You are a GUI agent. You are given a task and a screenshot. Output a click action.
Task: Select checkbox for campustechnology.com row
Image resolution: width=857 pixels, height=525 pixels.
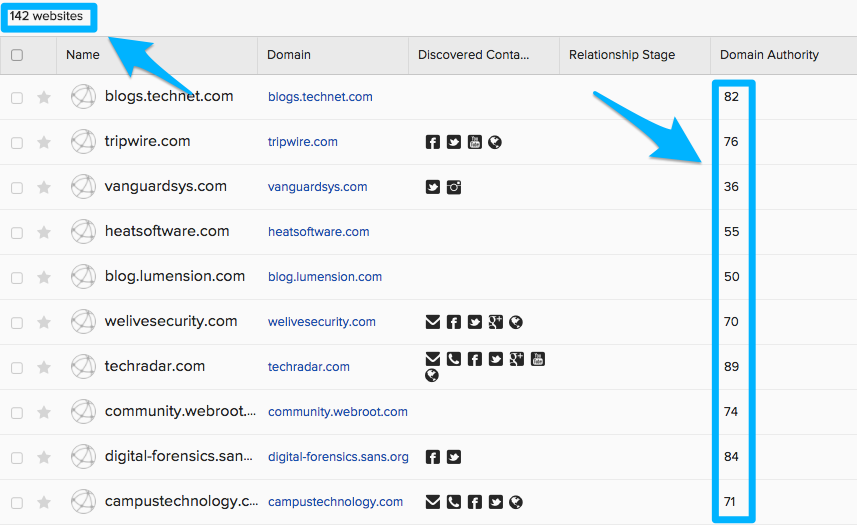(17, 503)
